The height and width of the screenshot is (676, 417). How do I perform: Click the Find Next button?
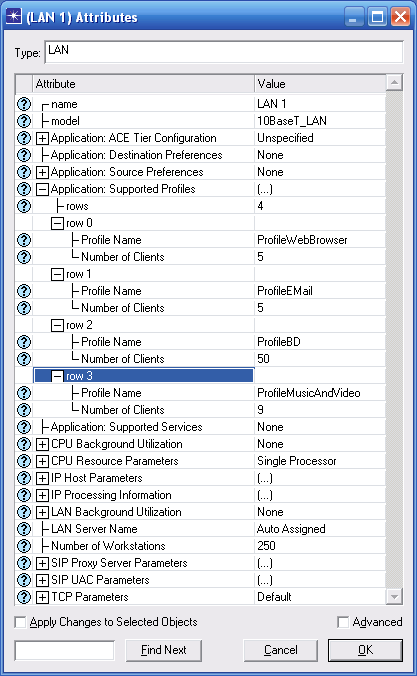pos(163,650)
